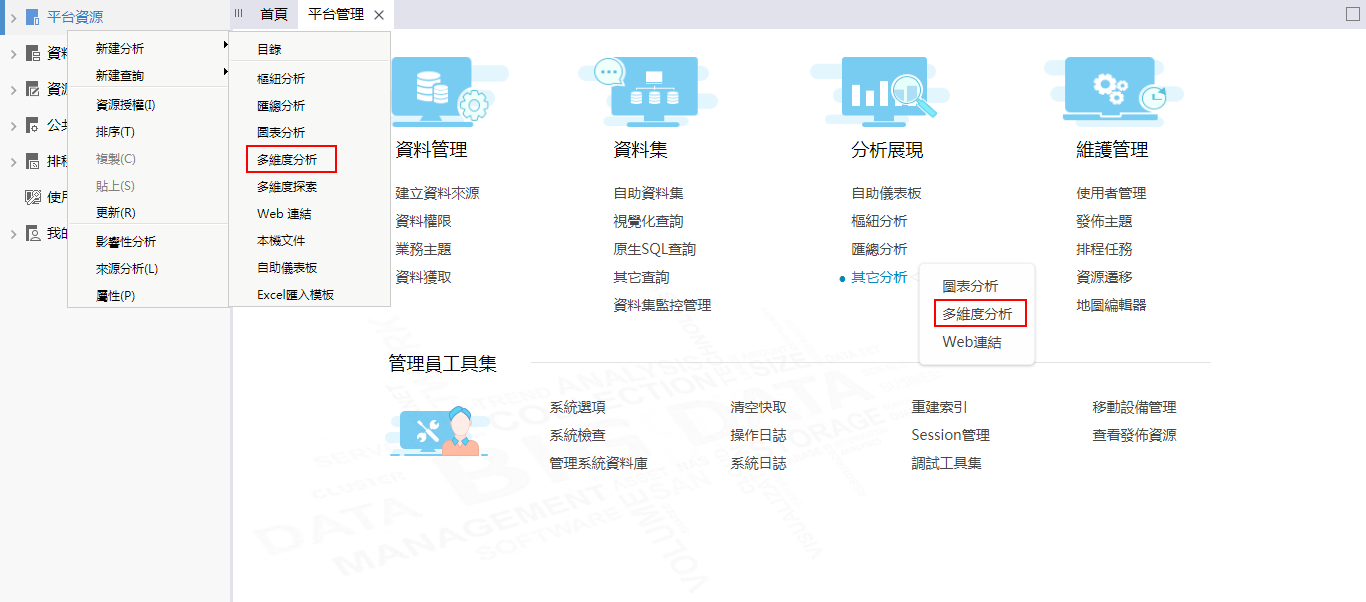Open the 自助儀表板 link under 分析展現
The image size is (1366, 602).
[x=886, y=193]
